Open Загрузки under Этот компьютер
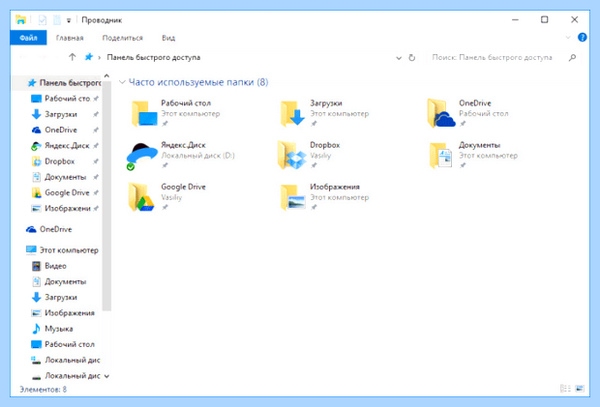The height and width of the screenshot is (407, 600). (x=54, y=297)
